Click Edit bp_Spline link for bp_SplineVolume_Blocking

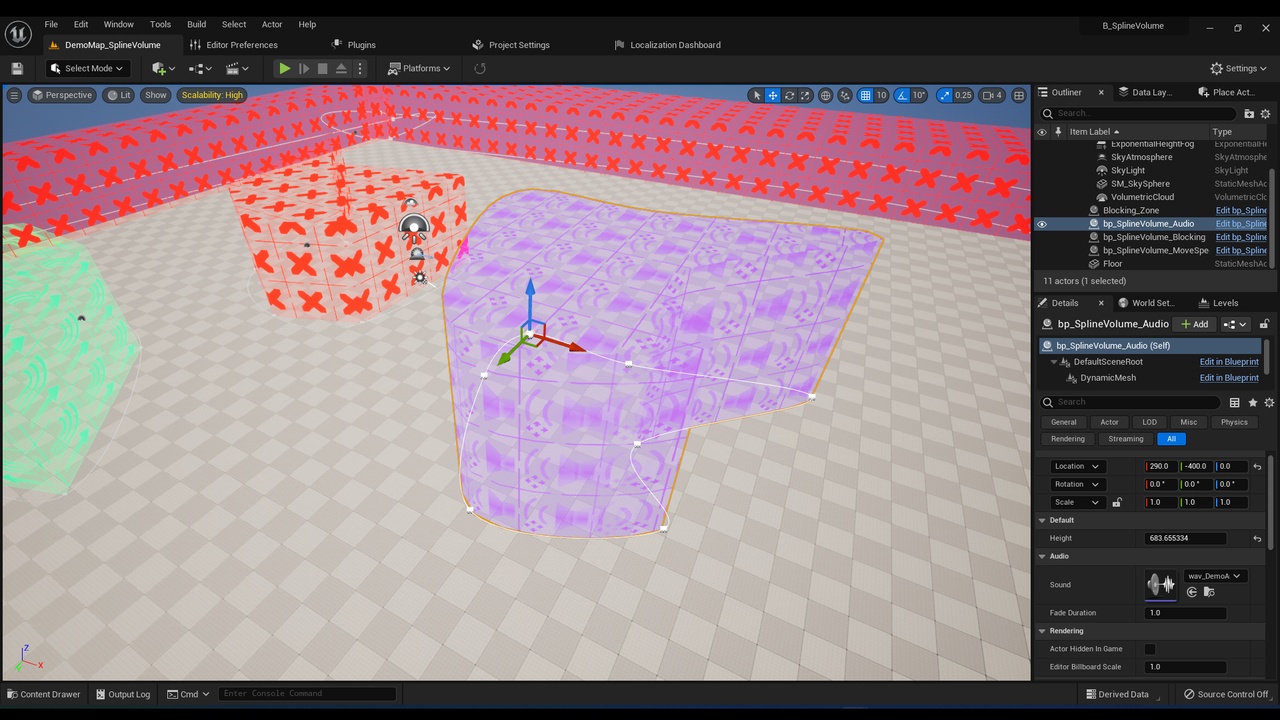[1241, 237]
